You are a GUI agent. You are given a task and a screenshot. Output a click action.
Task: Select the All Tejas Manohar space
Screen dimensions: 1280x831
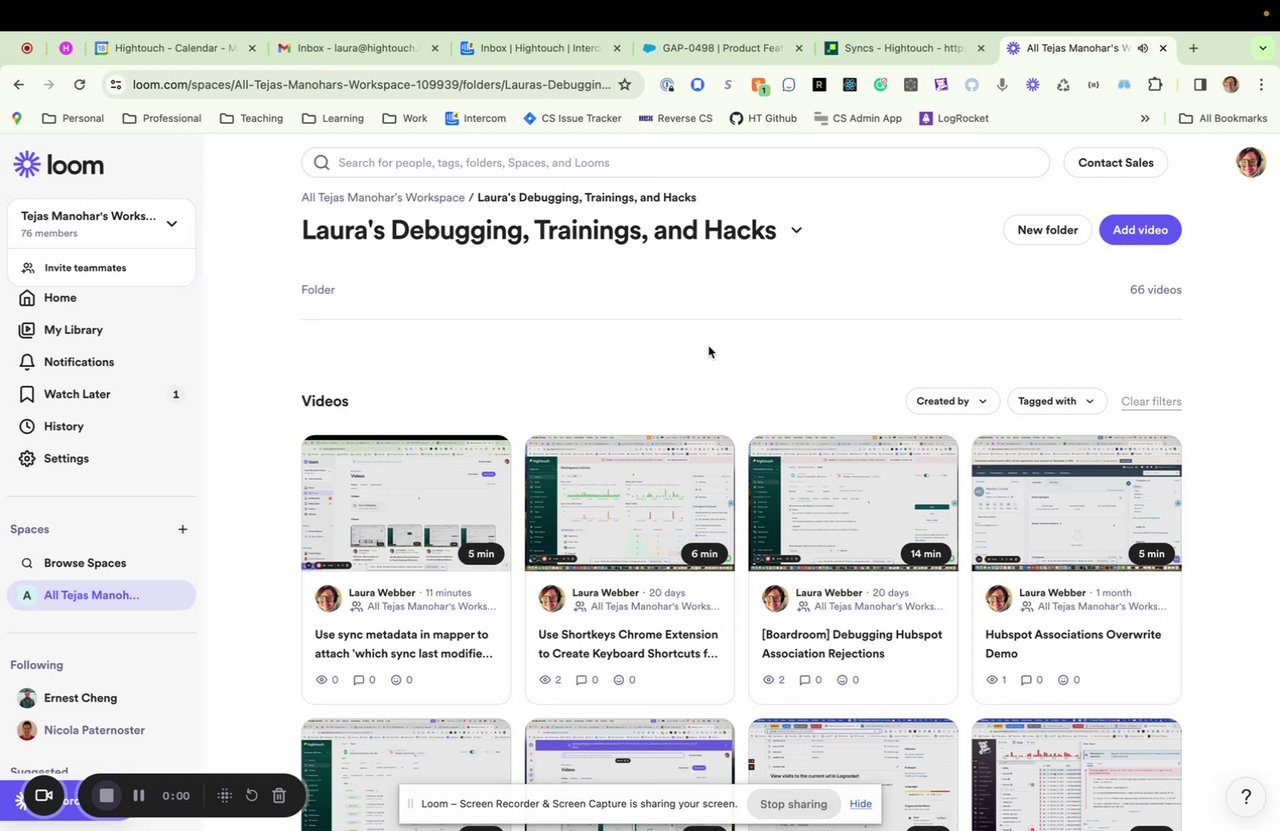(101, 595)
